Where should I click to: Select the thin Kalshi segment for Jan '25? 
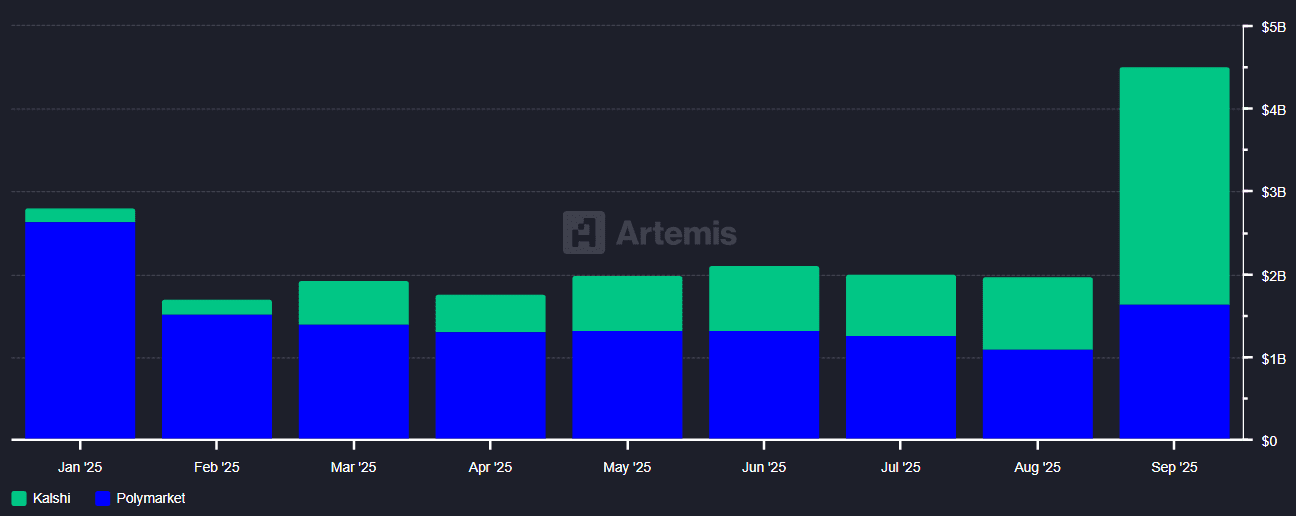tap(80, 215)
